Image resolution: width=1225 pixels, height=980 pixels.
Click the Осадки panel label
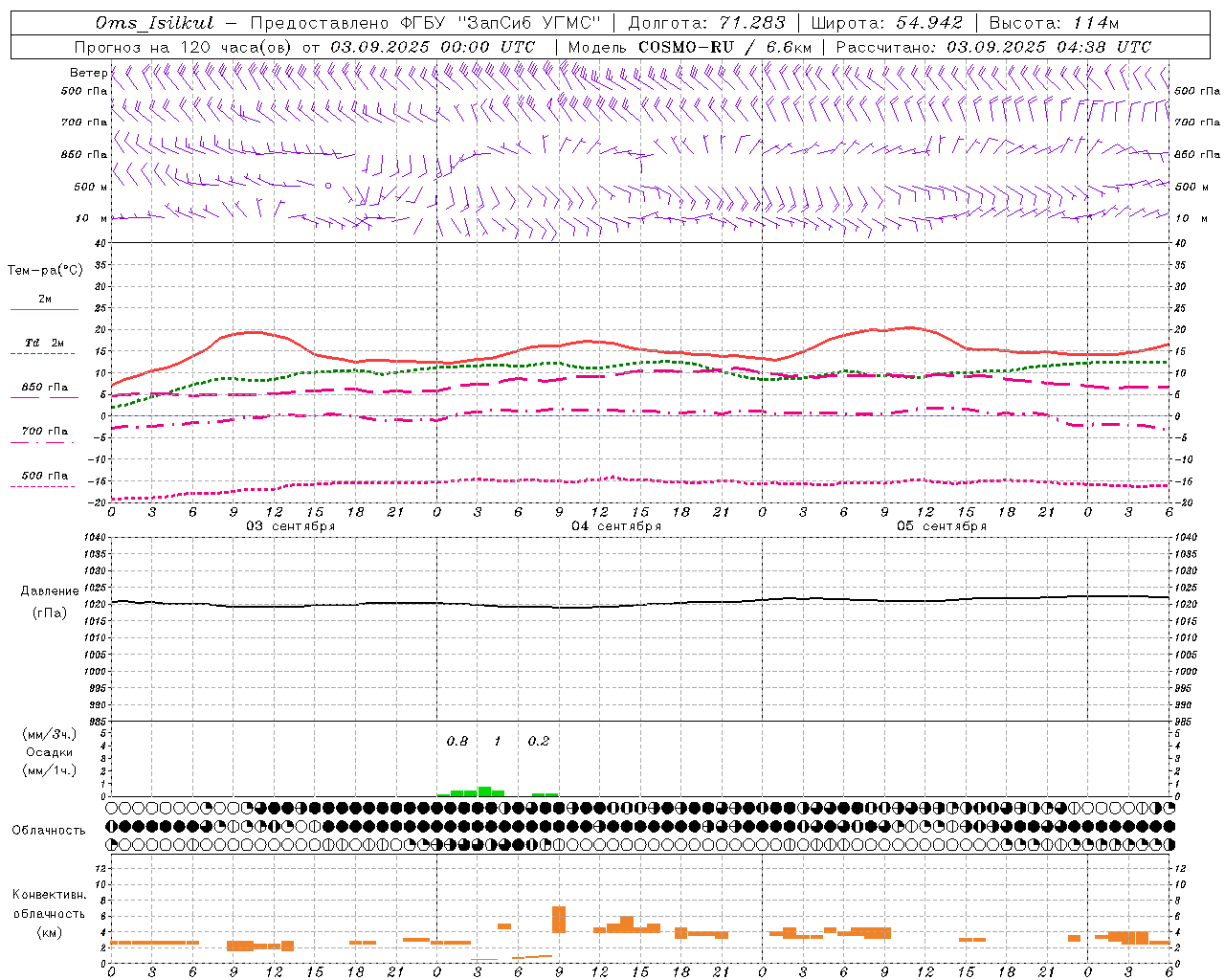coord(49,752)
